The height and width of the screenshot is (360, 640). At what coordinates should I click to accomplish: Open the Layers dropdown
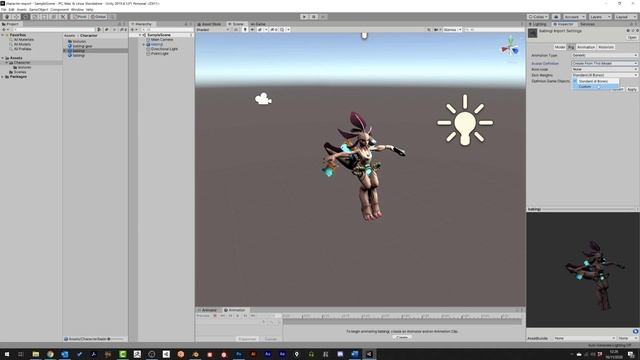click(x=599, y=17)
